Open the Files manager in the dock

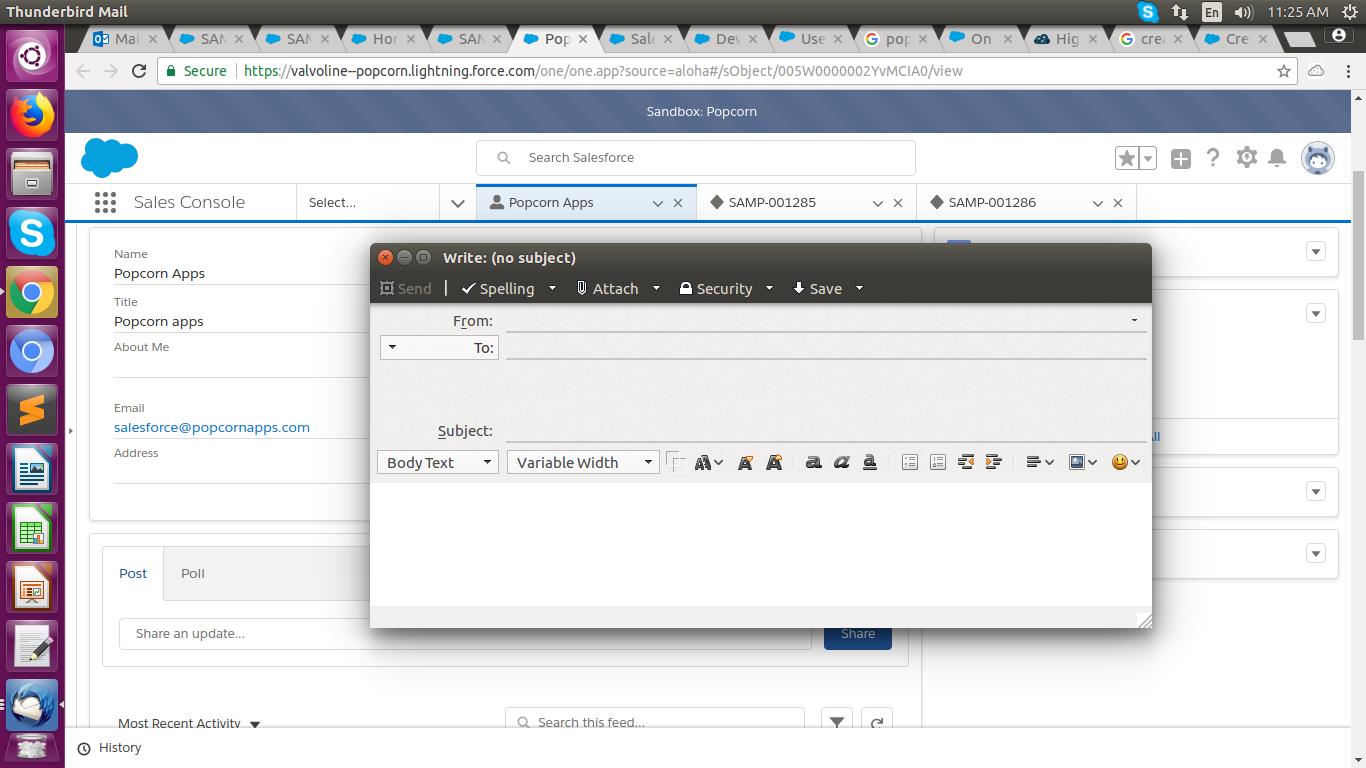tap(32, 174)
